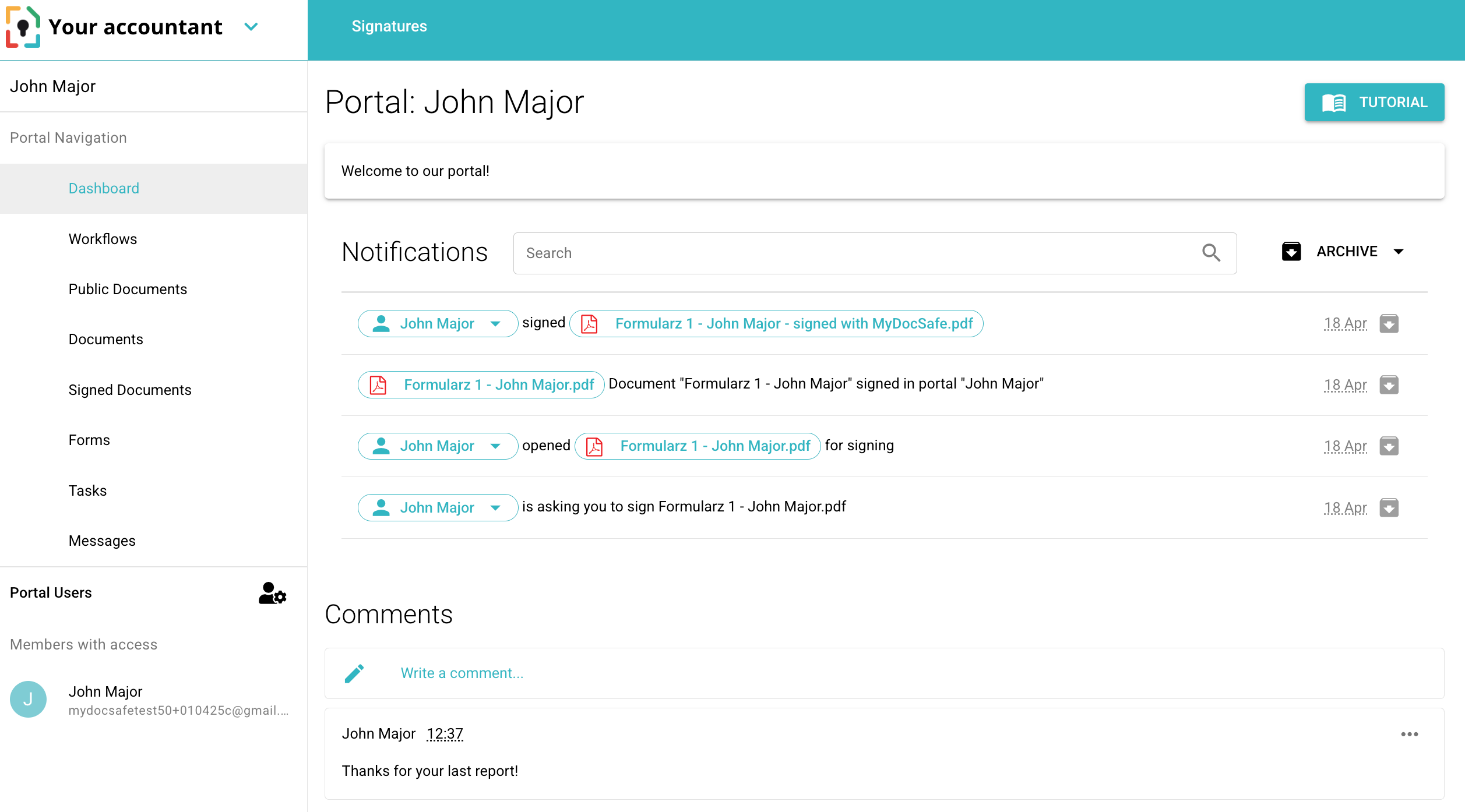Click the pencil icon beside Write a comment
Viewport: 1465px width, 812px height.
[x=354, y=673]
